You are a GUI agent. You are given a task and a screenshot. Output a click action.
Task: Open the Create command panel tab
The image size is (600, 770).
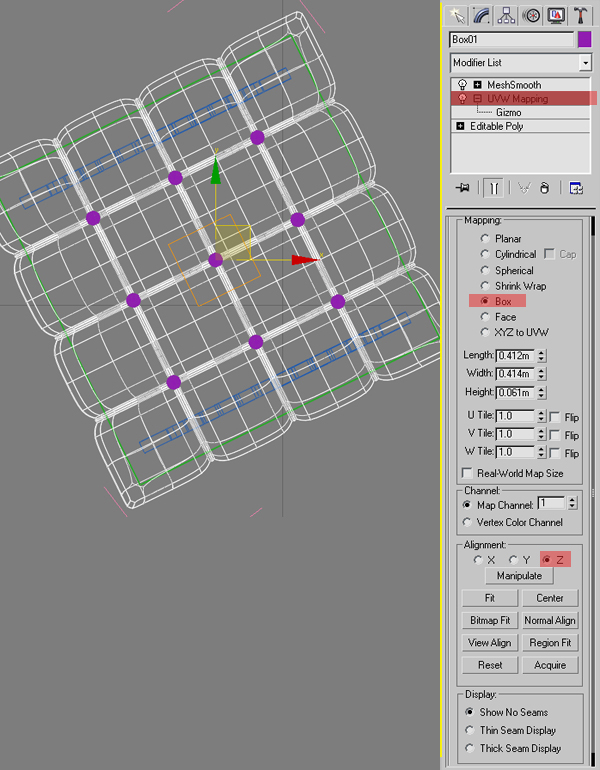[x=457, y=15]
